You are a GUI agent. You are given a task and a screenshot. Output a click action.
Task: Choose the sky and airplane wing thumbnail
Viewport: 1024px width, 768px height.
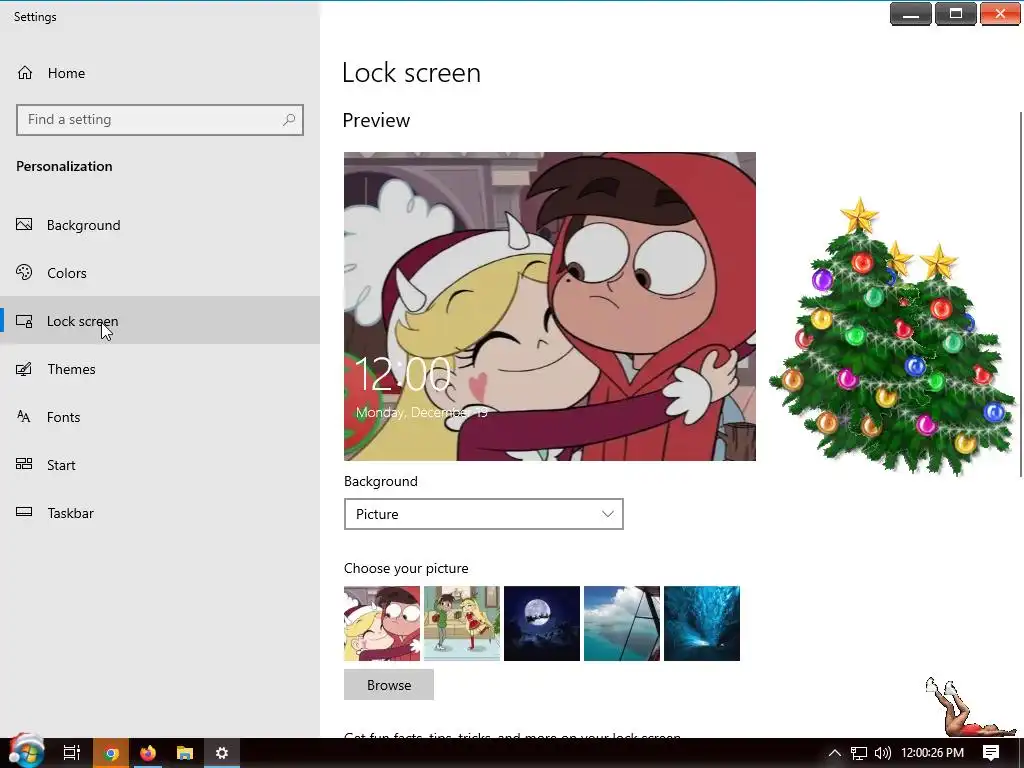click(622, 623)
